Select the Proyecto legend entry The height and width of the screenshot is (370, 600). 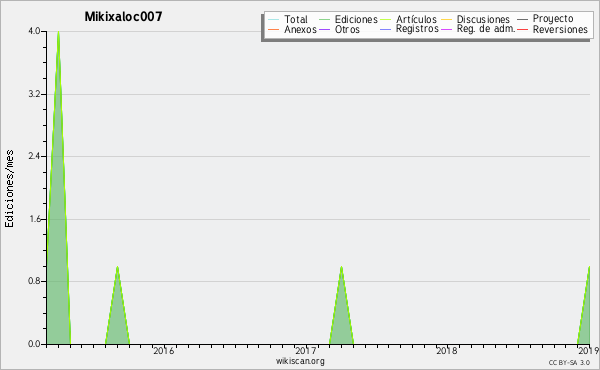[x=553, y=19]
